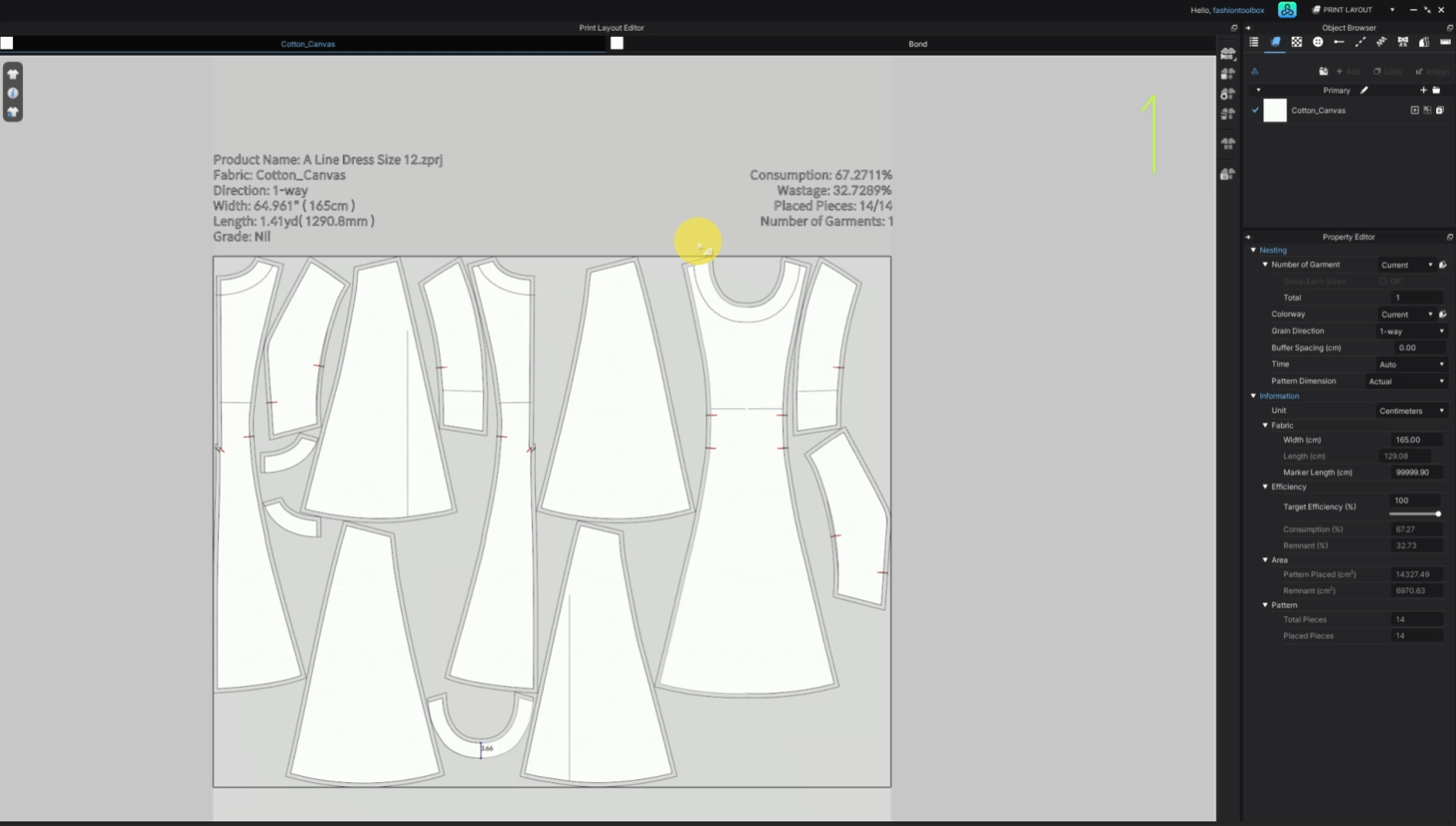
Task: Click the Cotton_Canvas white fabric swatch thumbnail
Action: pos(1275,110)
